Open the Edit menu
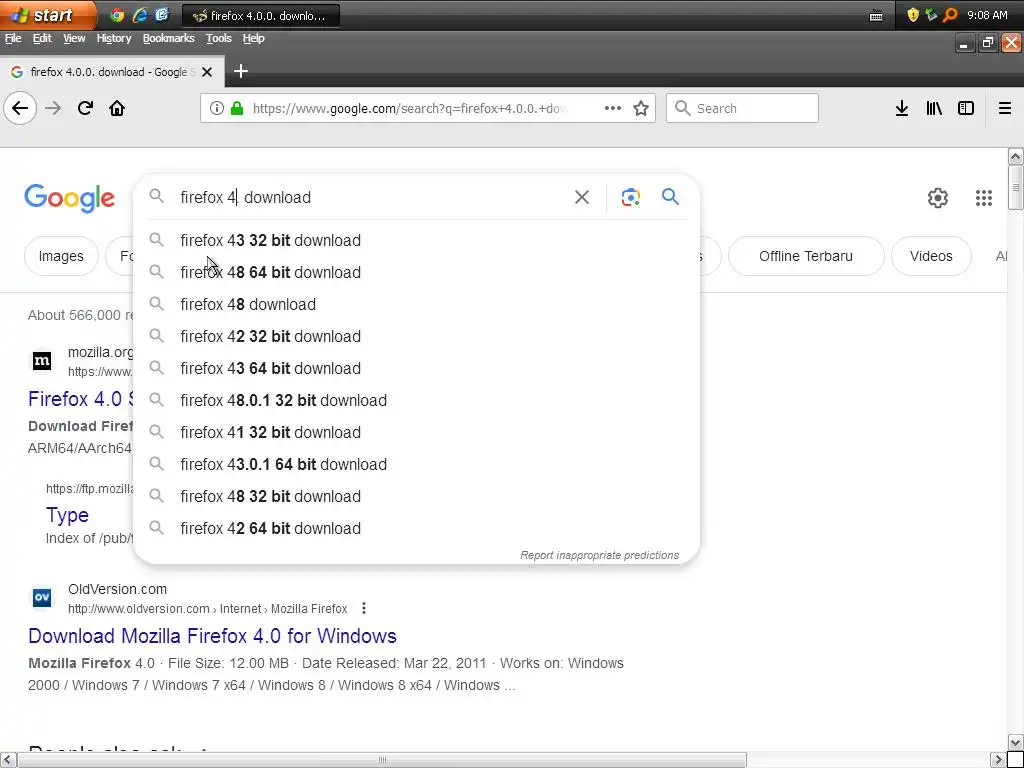Image resolution: width=1024 pixels, height=768 pixels. click(x=42, y=39)
